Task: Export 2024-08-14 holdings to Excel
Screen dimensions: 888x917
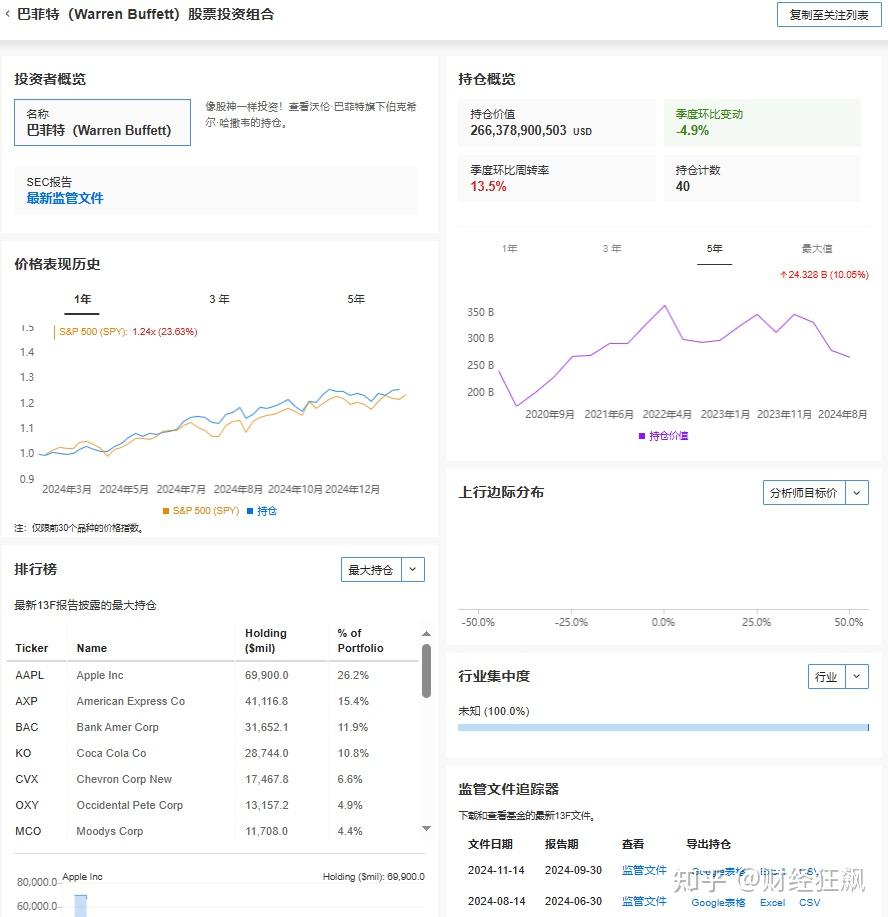Action: click(x=772, y=902)
